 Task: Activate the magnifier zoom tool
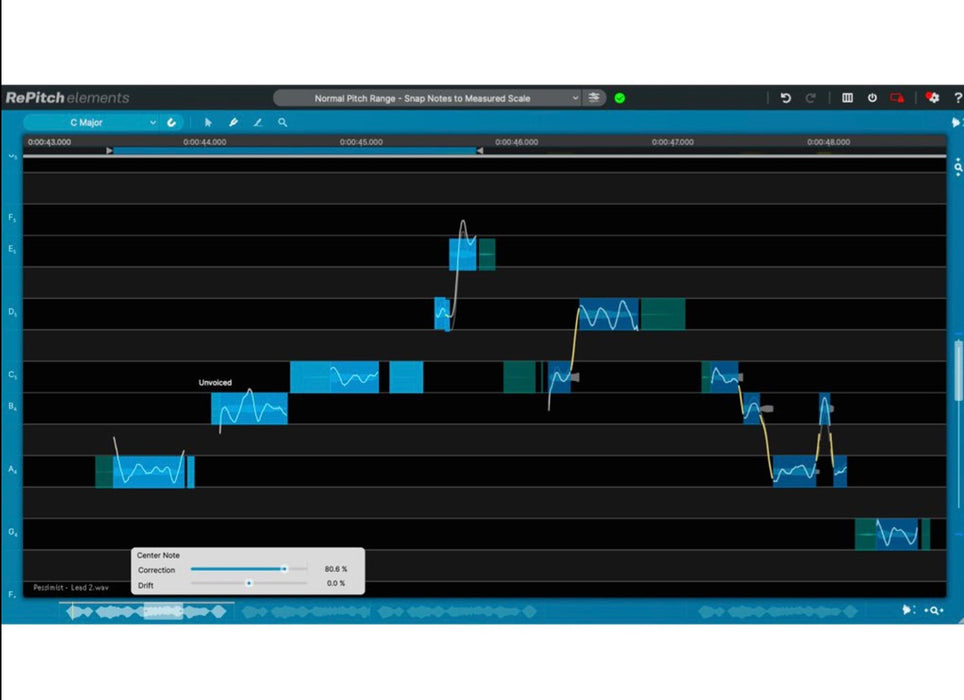click(x=283, y=122)
